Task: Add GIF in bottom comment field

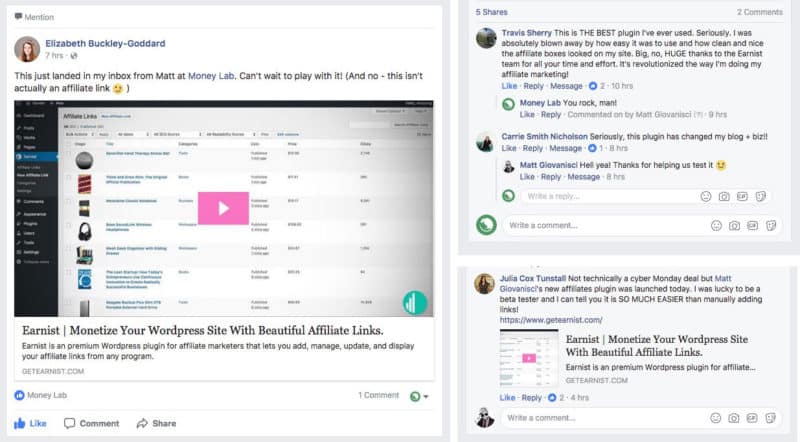Action: (x=752, y=419)
